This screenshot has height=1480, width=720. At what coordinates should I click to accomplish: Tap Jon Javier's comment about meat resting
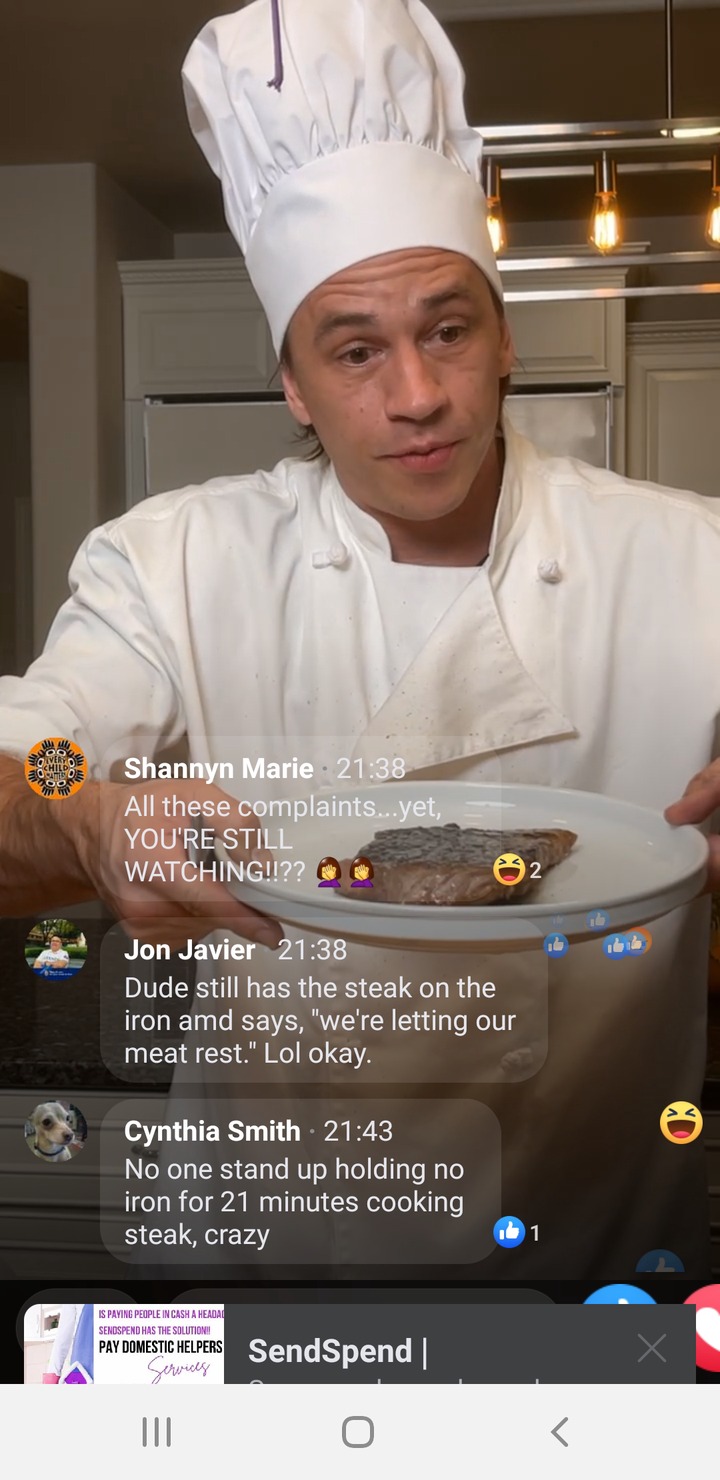point(320,1020)
